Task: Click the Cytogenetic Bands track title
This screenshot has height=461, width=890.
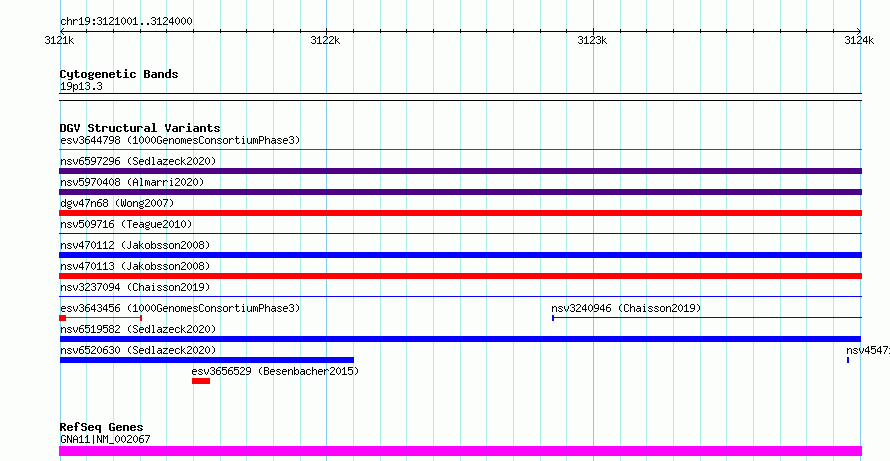Action: [119, 74]
